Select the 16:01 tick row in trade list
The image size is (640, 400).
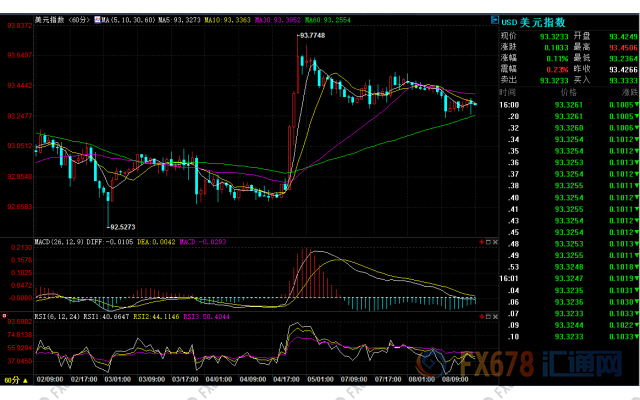[570, 279]
